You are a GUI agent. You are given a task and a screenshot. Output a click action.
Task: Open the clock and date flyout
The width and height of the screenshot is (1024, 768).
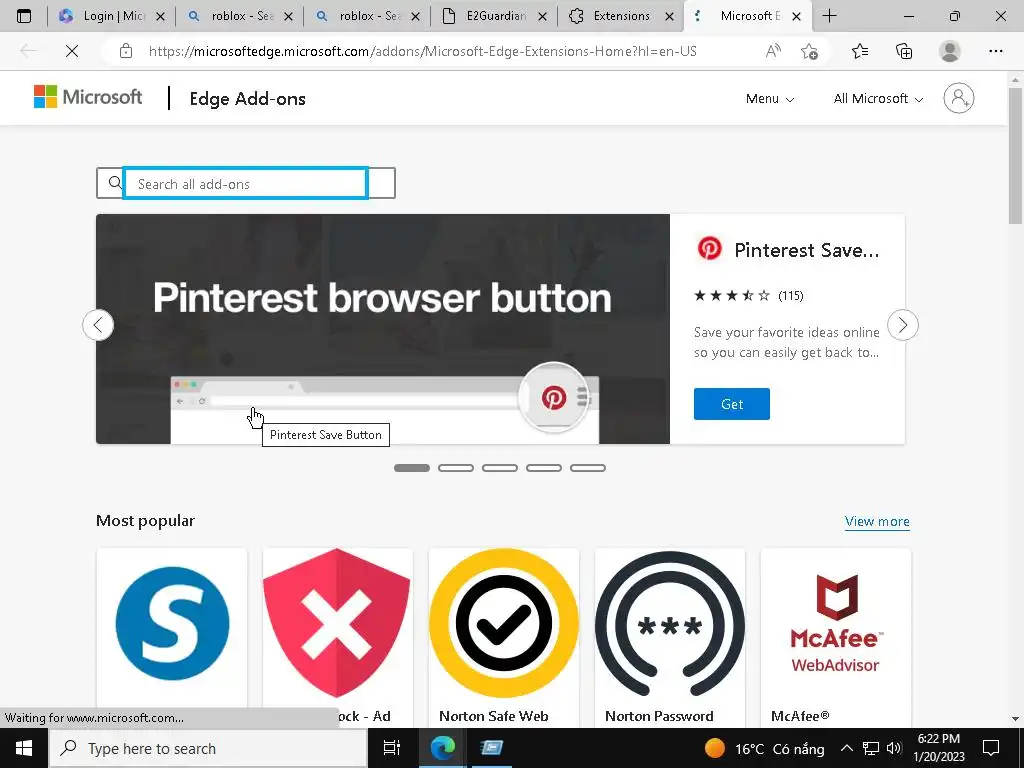tap(939, 748)
